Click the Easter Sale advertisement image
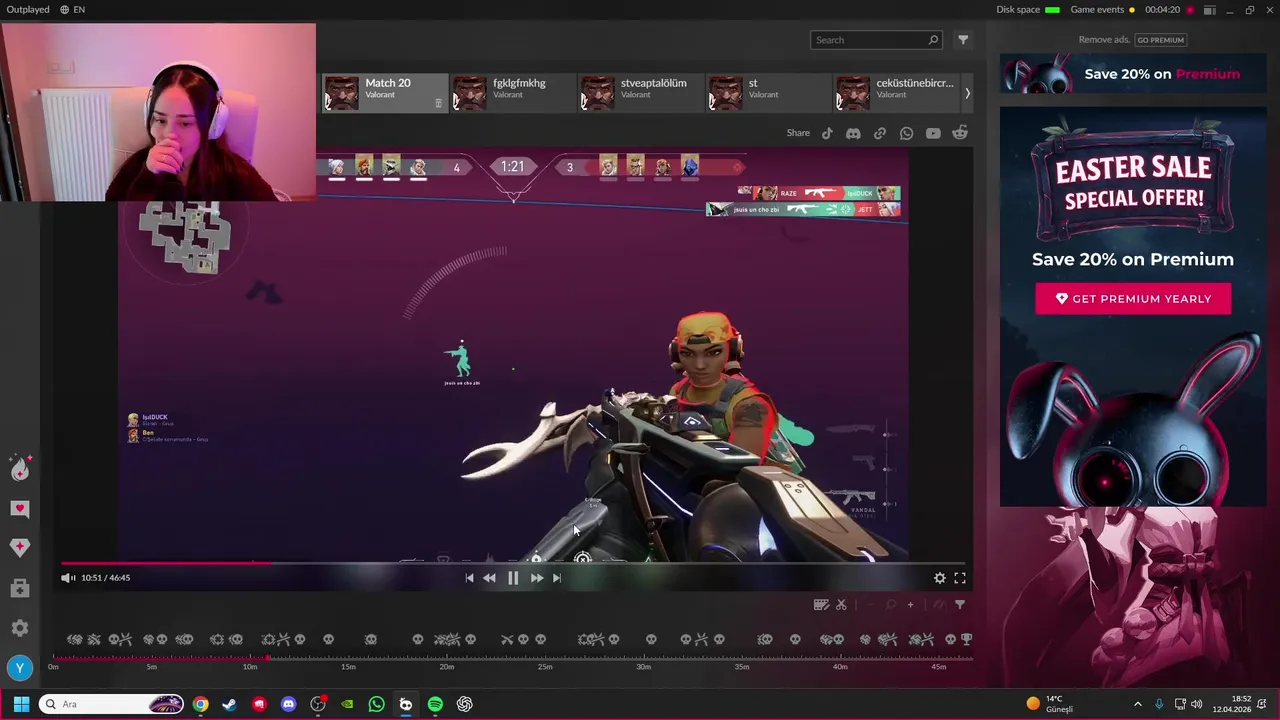 tap(1133, 306)
